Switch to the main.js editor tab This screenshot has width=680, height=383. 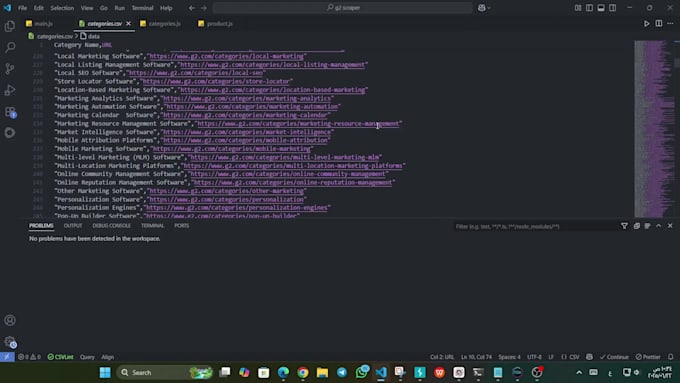[x=43, y=23]
